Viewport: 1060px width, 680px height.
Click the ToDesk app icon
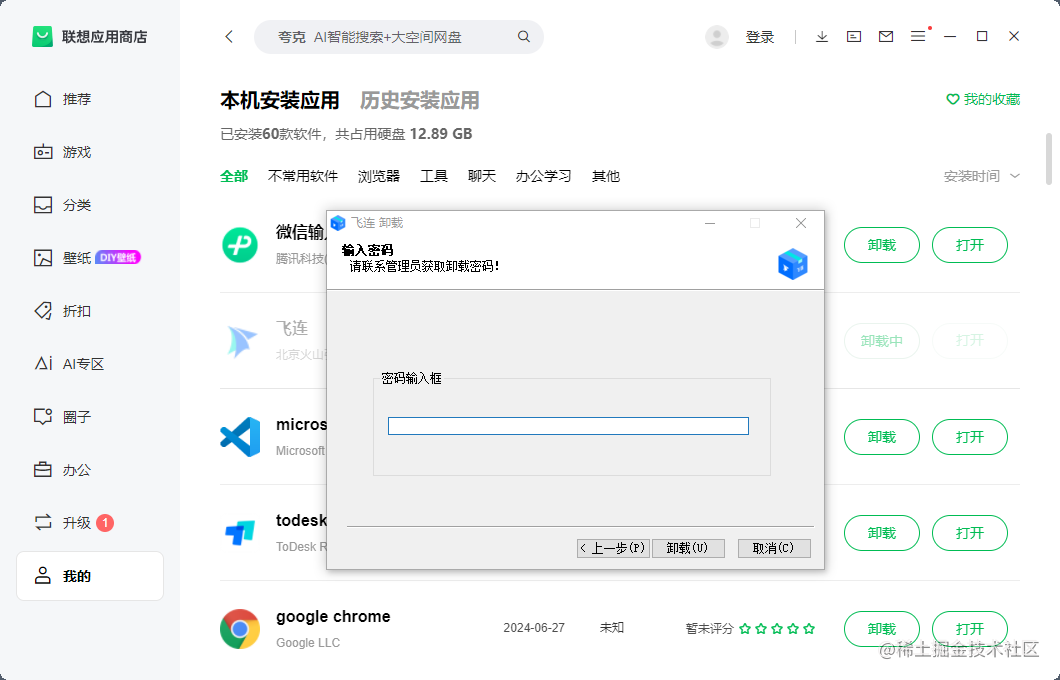pyautogui.click(x=240, y=533)
